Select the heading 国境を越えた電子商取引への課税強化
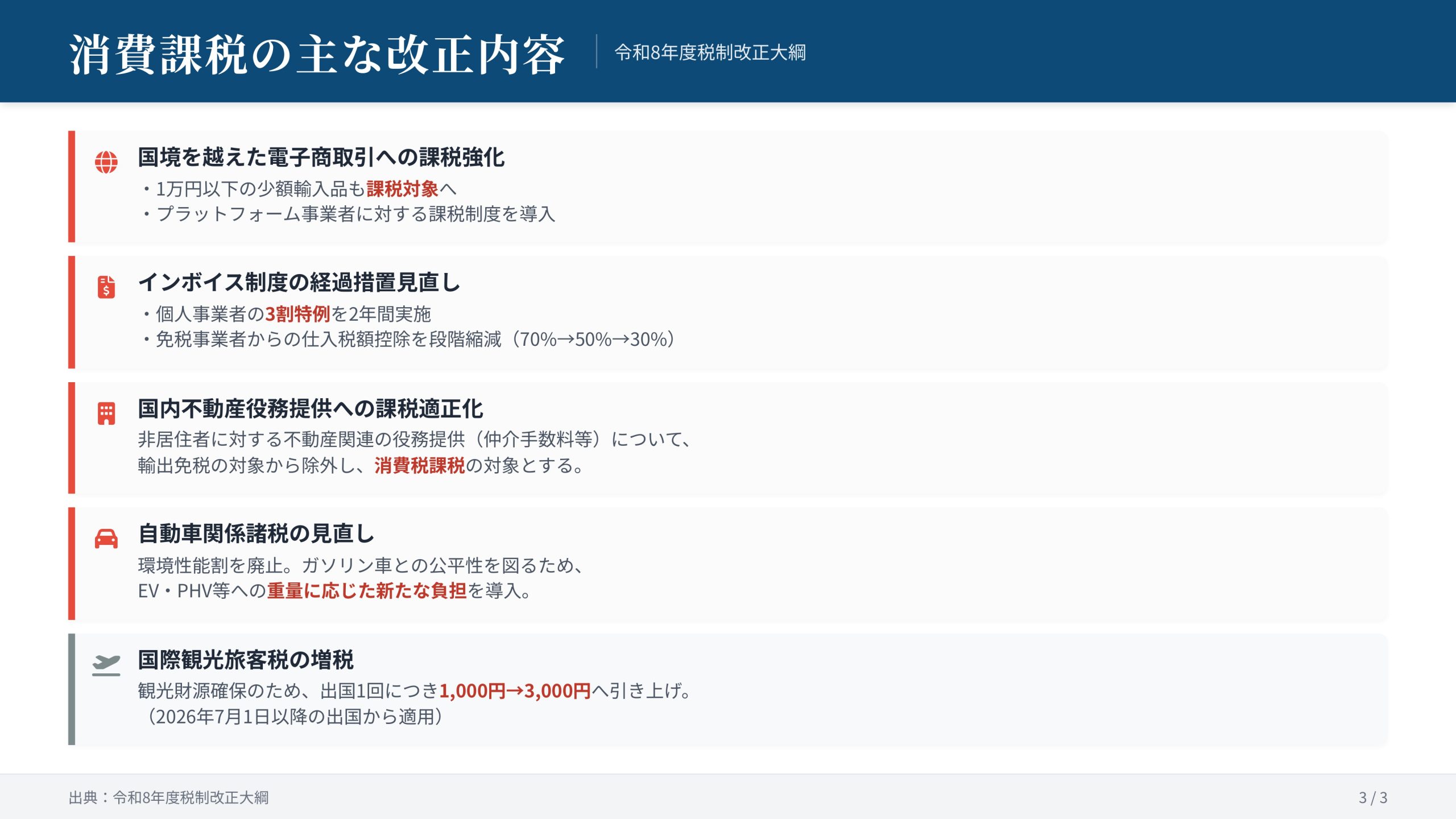 point(321,158)
